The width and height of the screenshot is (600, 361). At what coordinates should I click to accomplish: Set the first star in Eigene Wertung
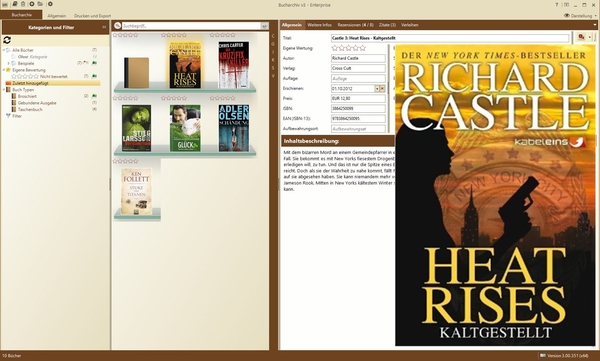[x=335, y=48]
